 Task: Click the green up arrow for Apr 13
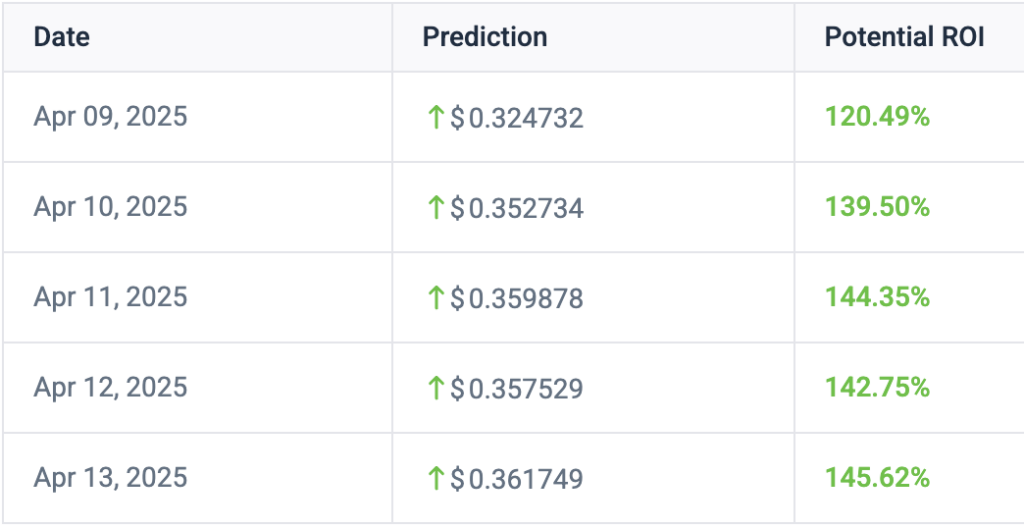point(436,478)
